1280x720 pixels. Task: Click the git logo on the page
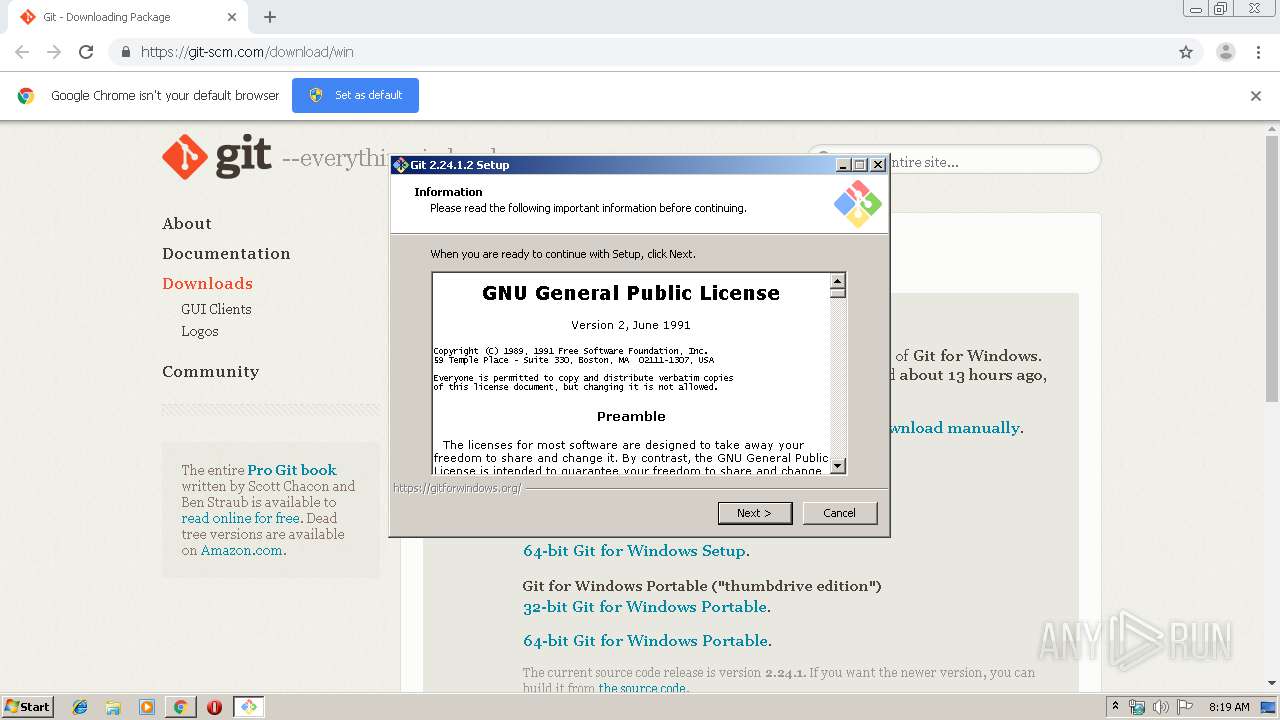click(217, 157)
